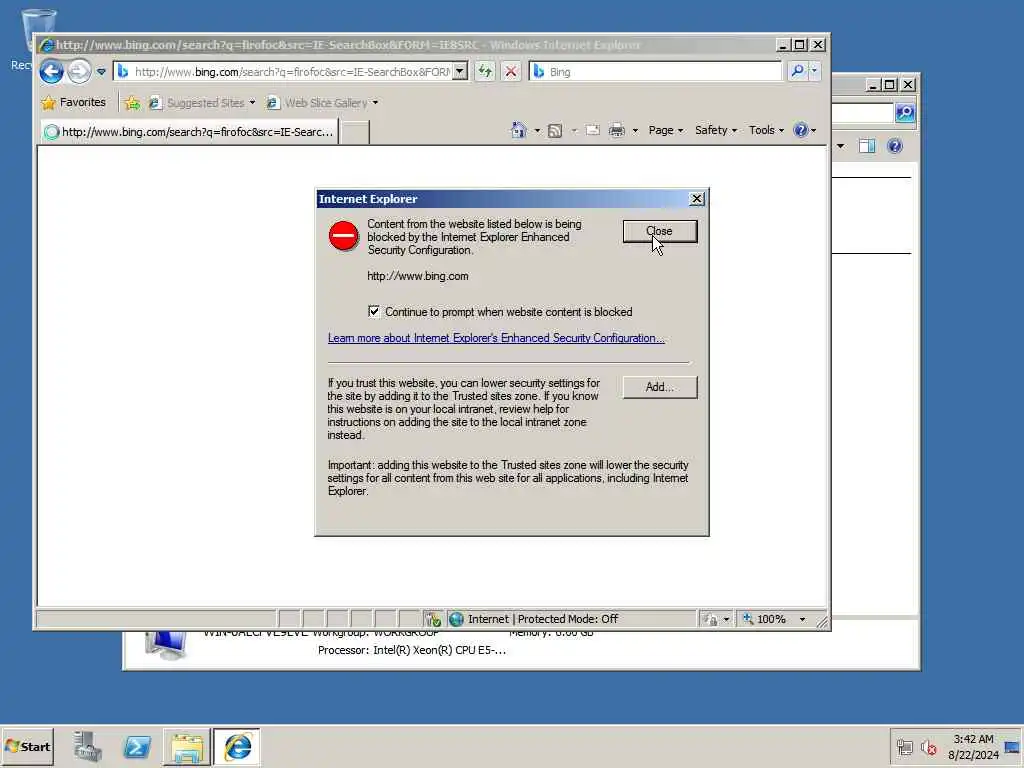Select the bing.com search tab

pos(189,132)
